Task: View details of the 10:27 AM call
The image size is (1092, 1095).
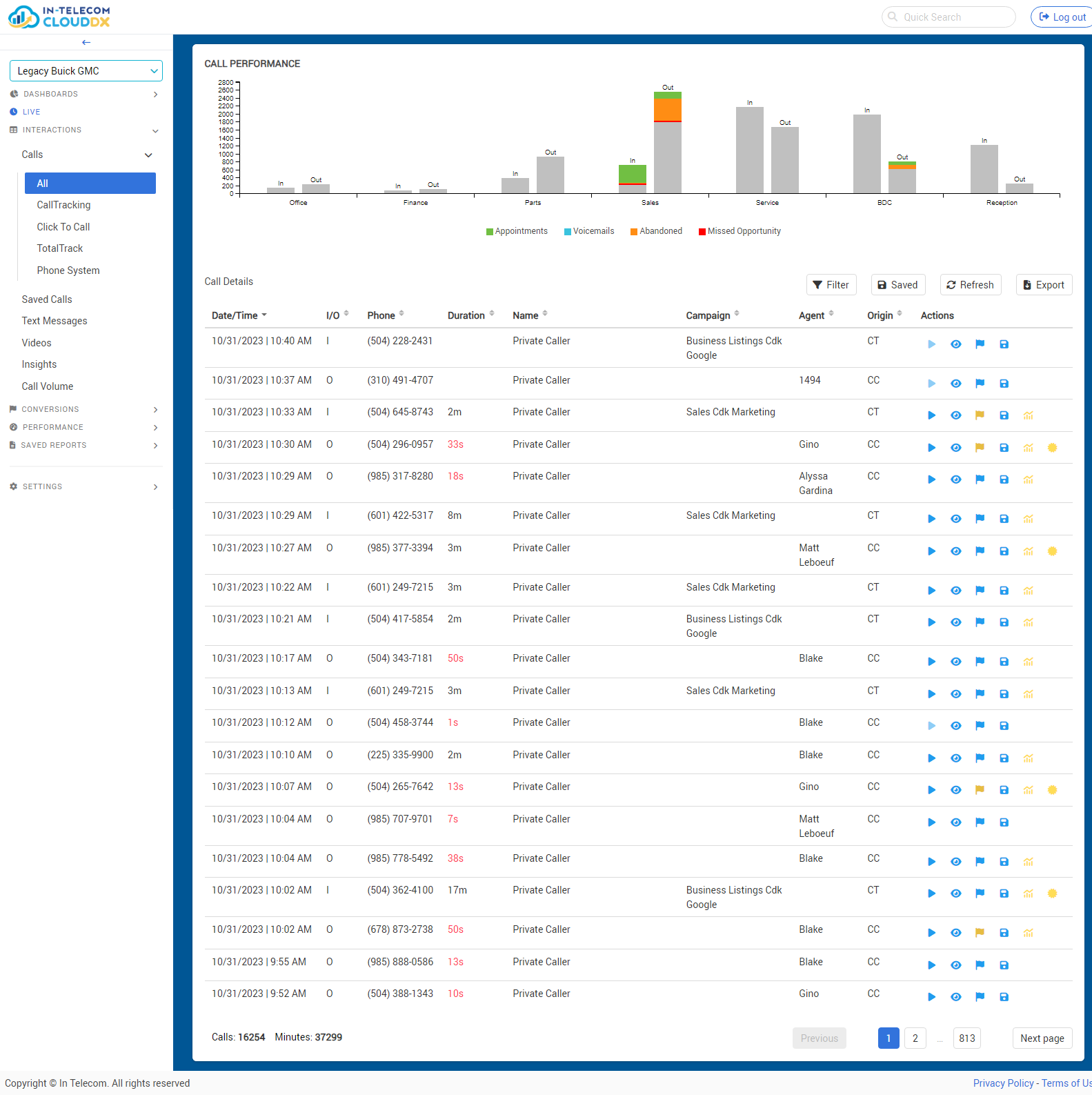Action: (955, 551)
